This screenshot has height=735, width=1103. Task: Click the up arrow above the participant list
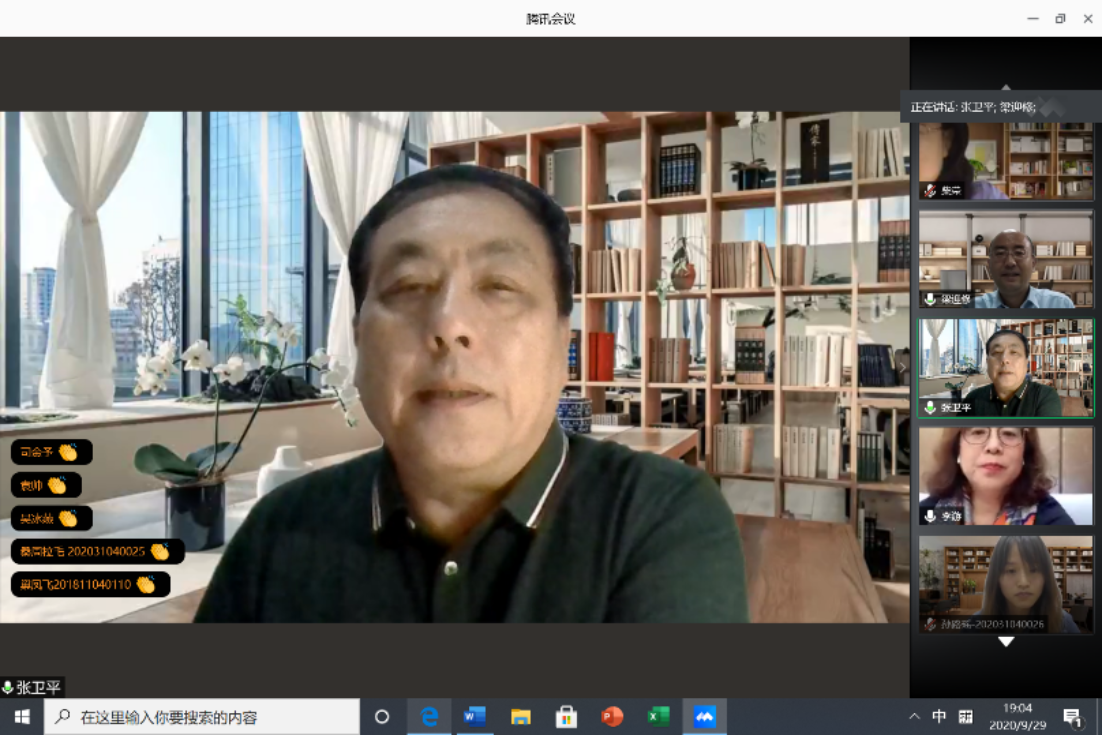tap(1004, 88)
